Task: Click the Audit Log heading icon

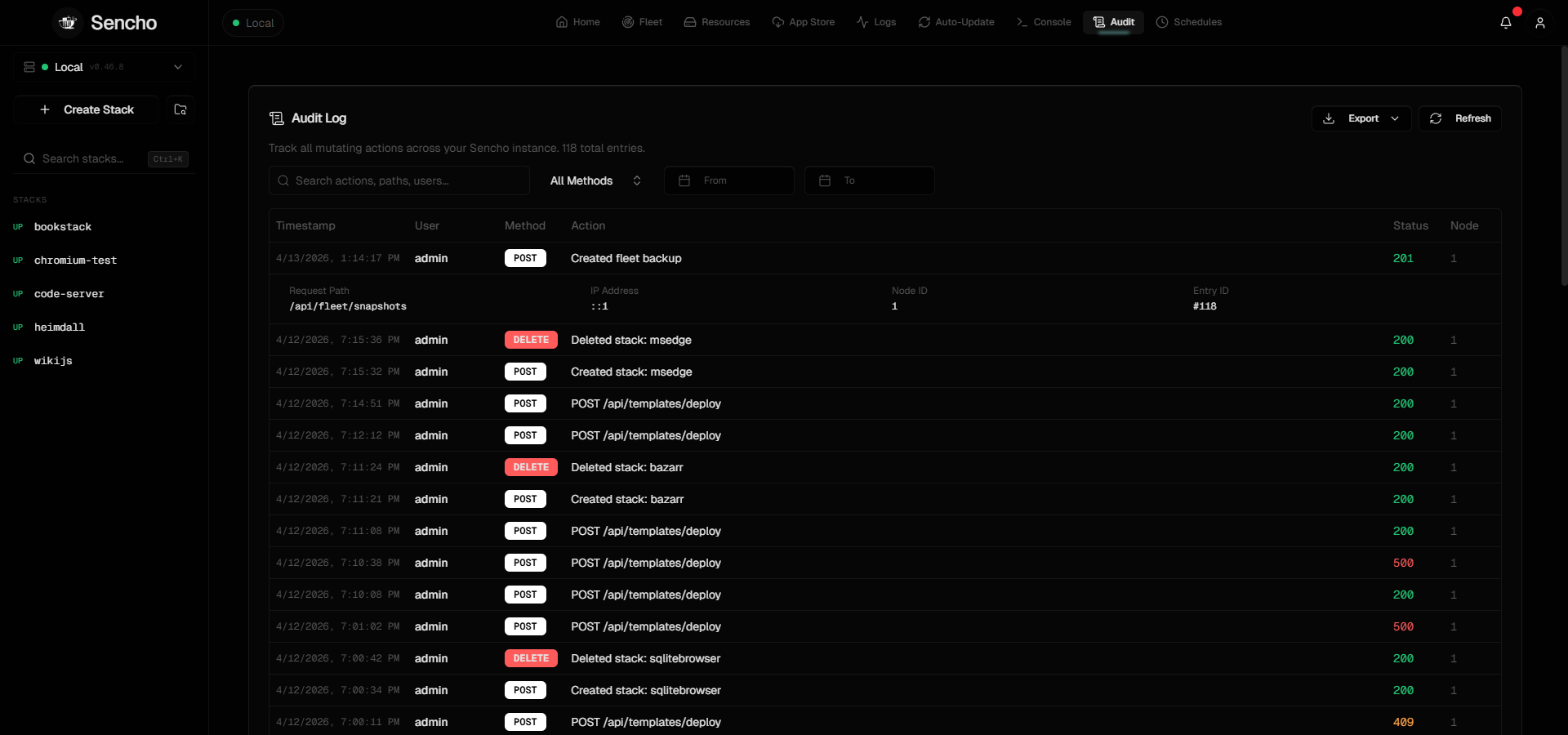Action: [277, 118]
